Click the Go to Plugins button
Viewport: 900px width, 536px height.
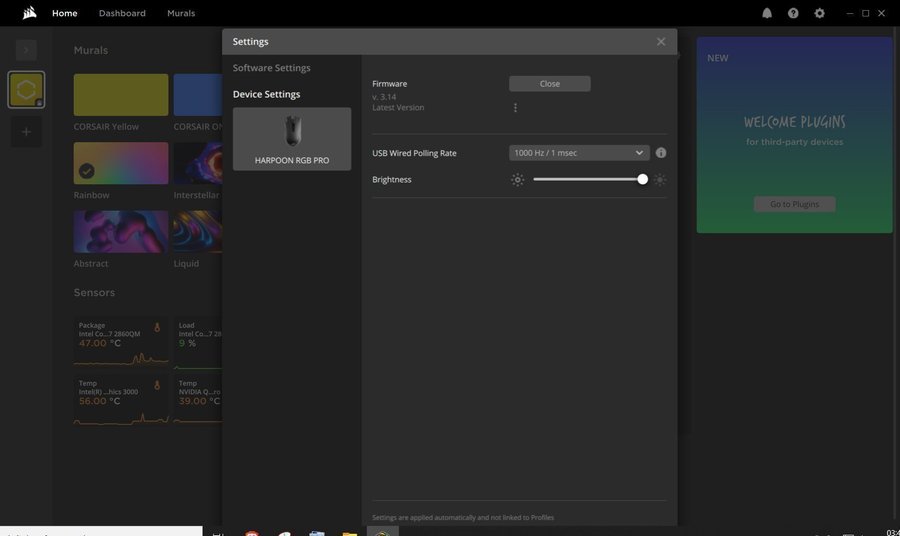coord(794,204)
